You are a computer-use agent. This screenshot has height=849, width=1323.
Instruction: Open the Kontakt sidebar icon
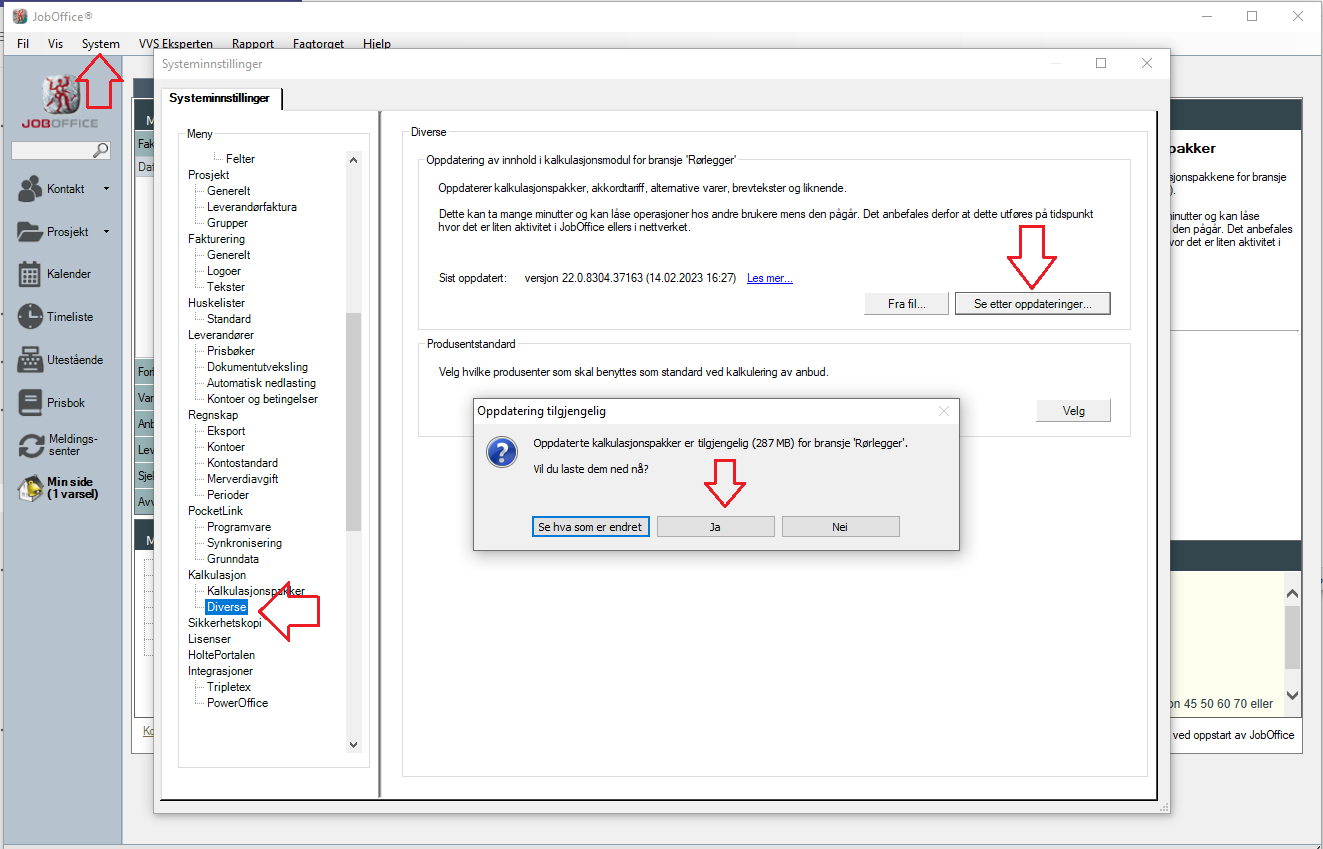(x=31, y=188)
